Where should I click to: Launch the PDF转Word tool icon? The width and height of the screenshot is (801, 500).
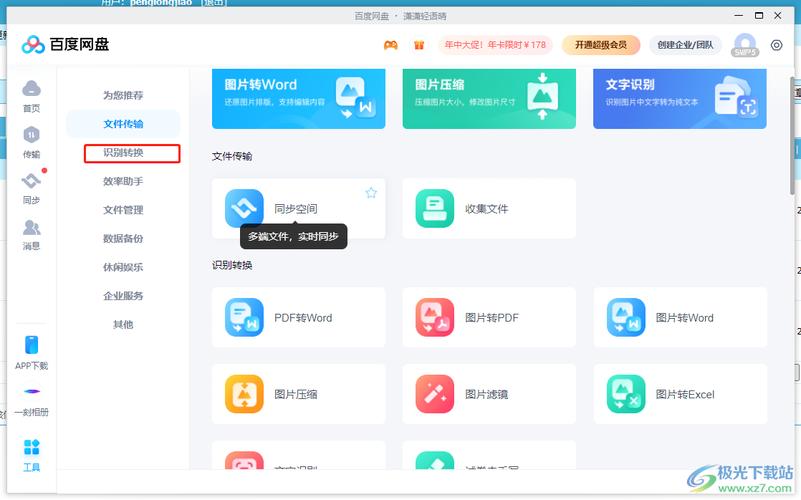(244, 317)
